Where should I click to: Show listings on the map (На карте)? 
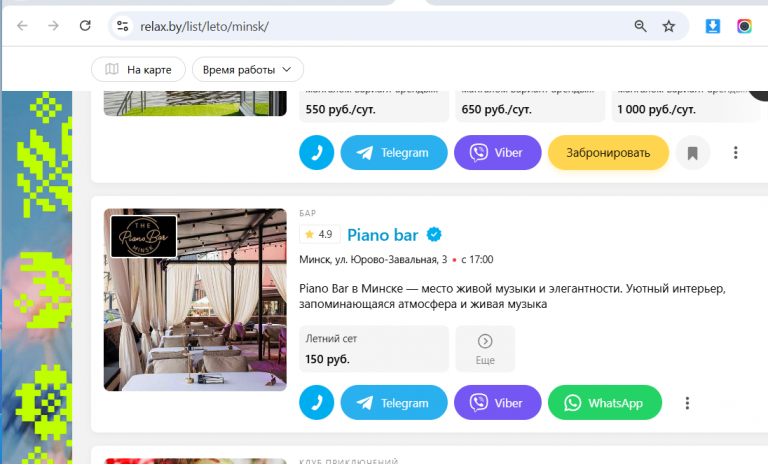[x=138, y=70]
